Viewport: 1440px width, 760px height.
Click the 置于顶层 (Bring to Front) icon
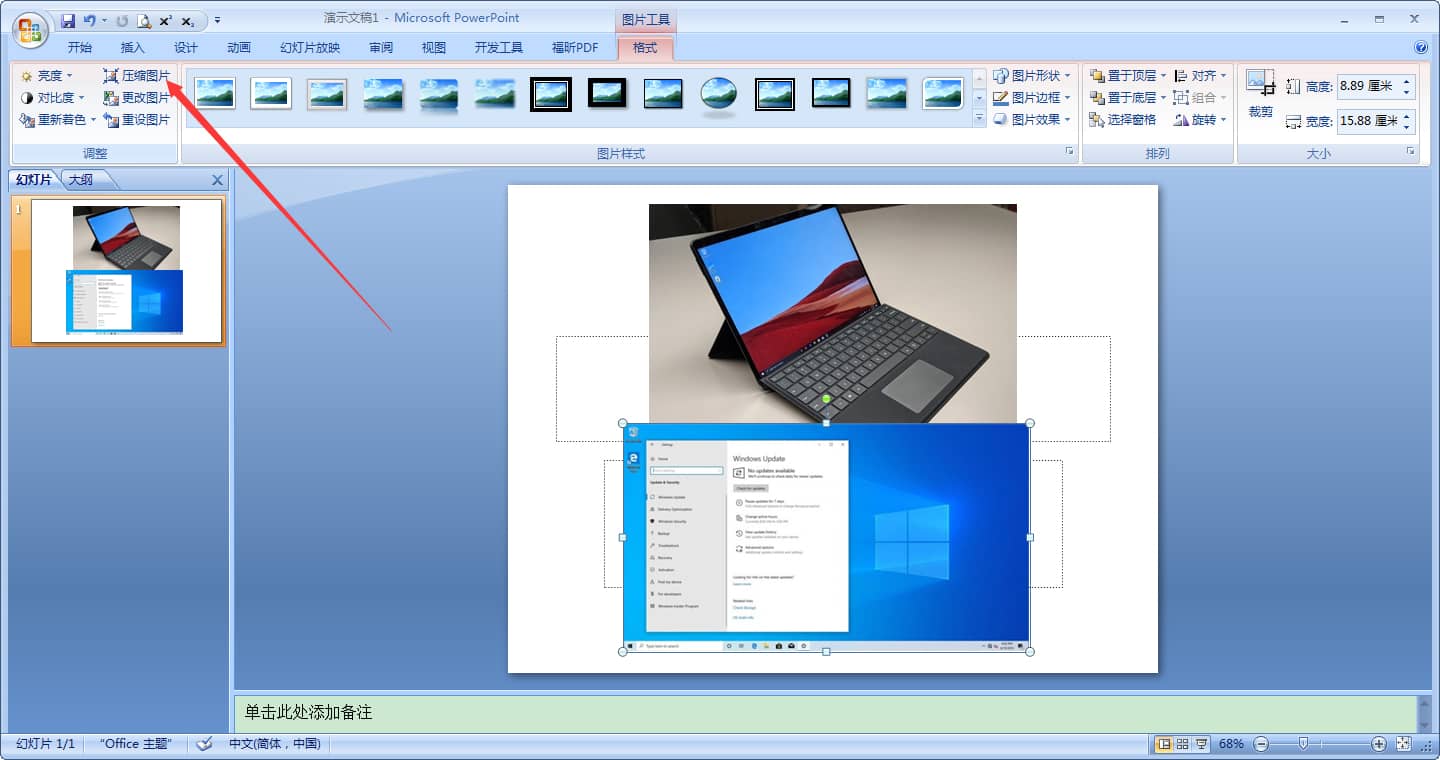(1100, 74)
